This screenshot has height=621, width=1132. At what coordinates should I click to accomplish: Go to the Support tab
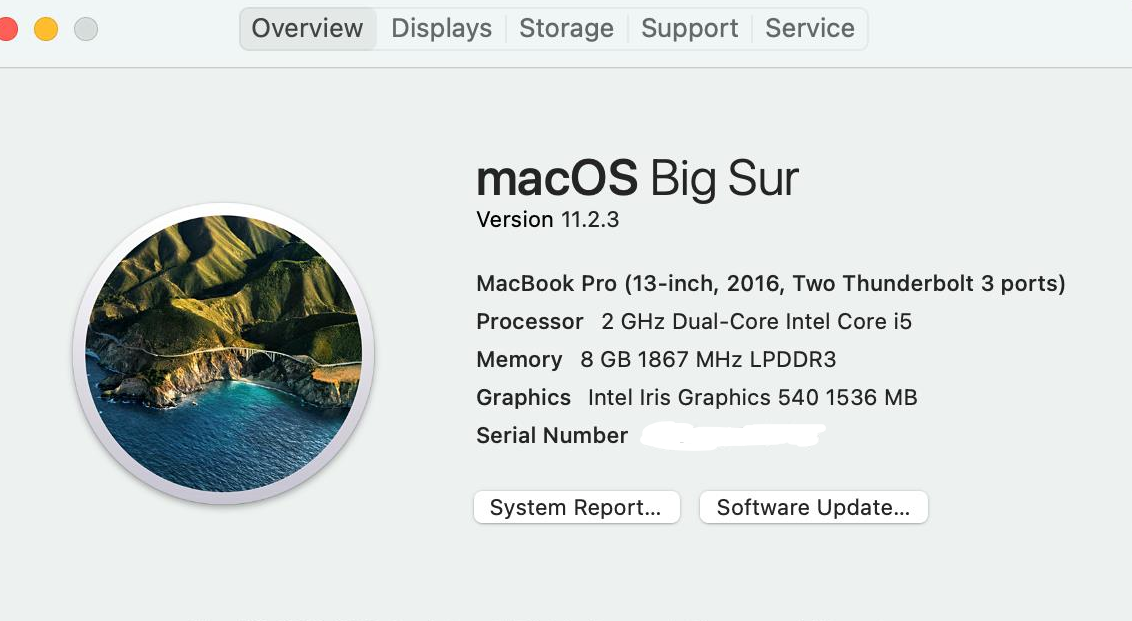[689, 28]
